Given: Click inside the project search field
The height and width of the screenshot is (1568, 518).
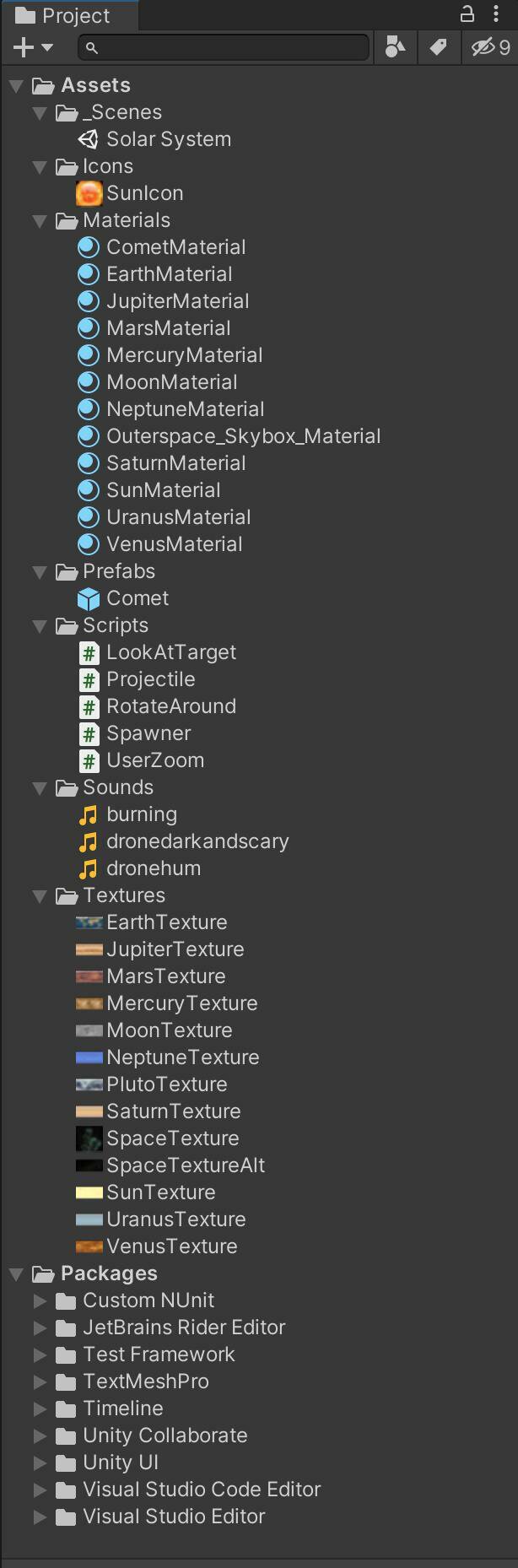Looking at the screenshot, I should pos(224,47).
